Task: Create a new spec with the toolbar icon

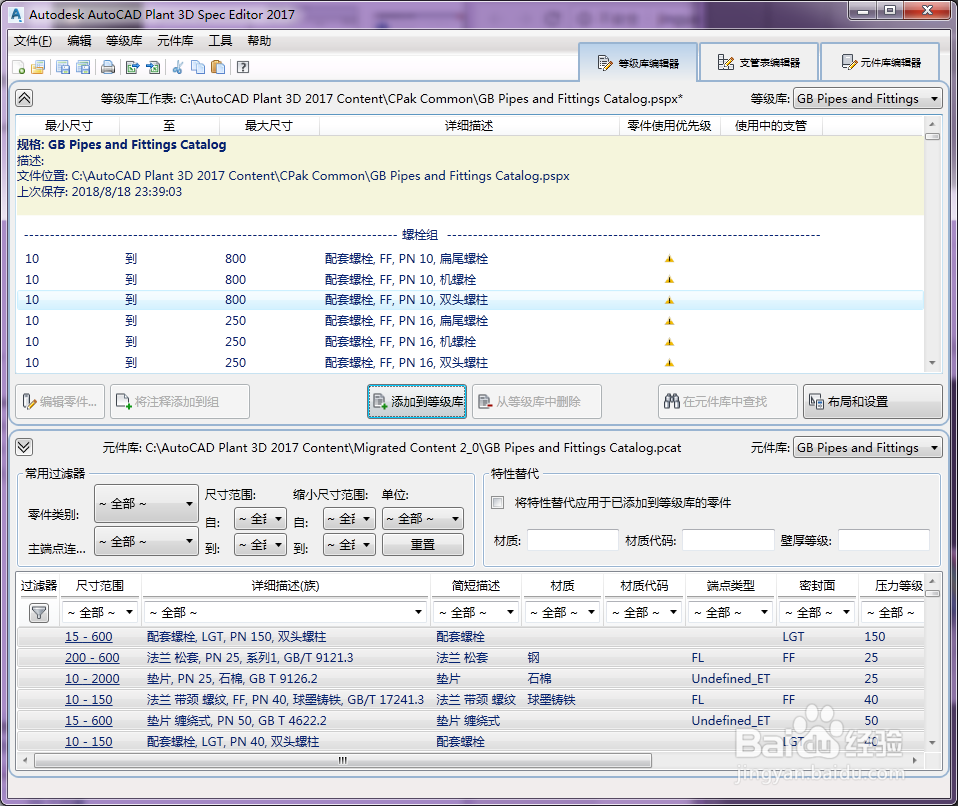Action: (x=19, y=67)
